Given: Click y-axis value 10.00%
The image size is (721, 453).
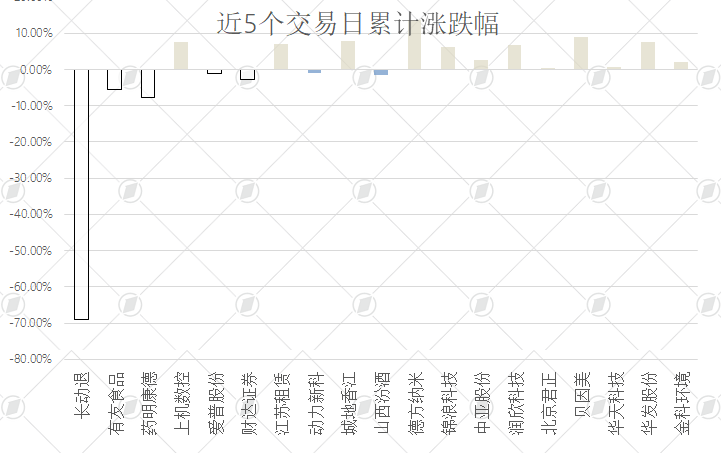Looking at the screenshot, I should 34,33.
